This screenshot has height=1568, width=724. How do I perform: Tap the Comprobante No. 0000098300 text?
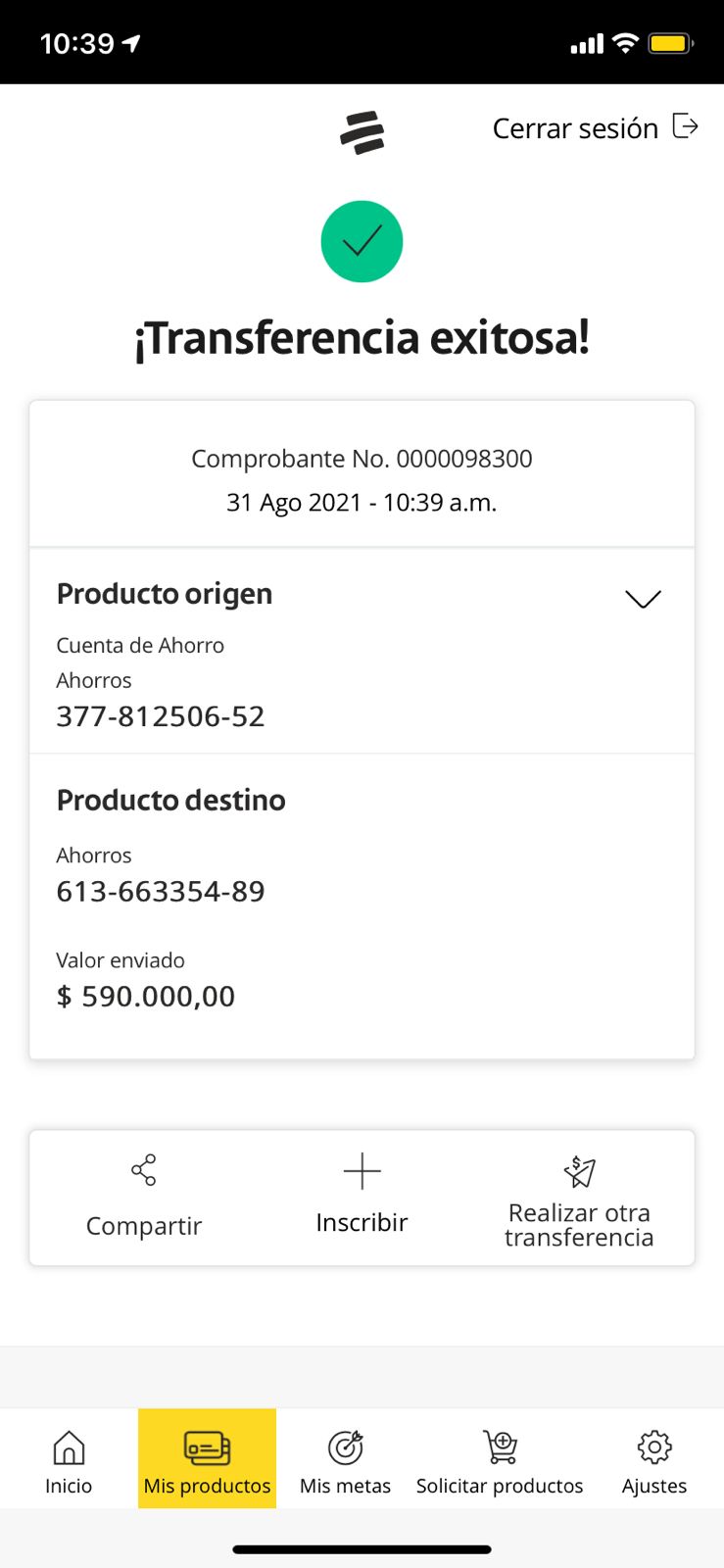tap(362, 459)
